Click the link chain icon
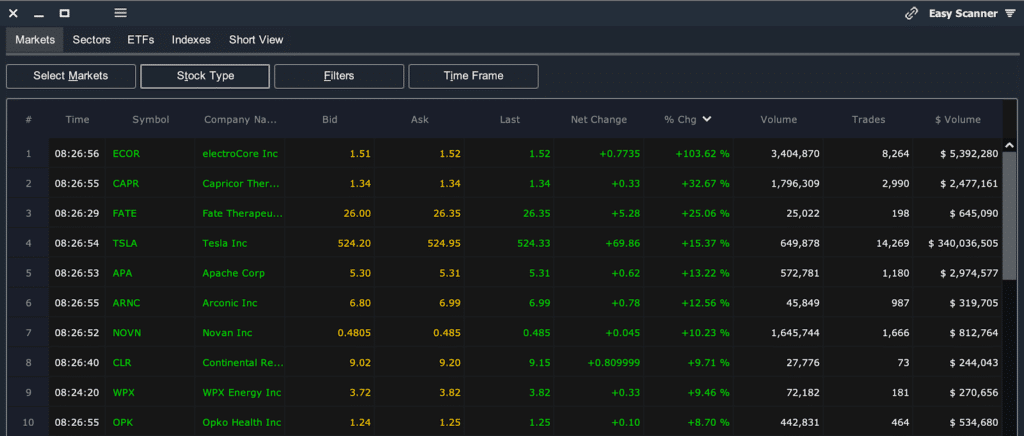This screenshot has width=1024, height=436. pos(911,14)
